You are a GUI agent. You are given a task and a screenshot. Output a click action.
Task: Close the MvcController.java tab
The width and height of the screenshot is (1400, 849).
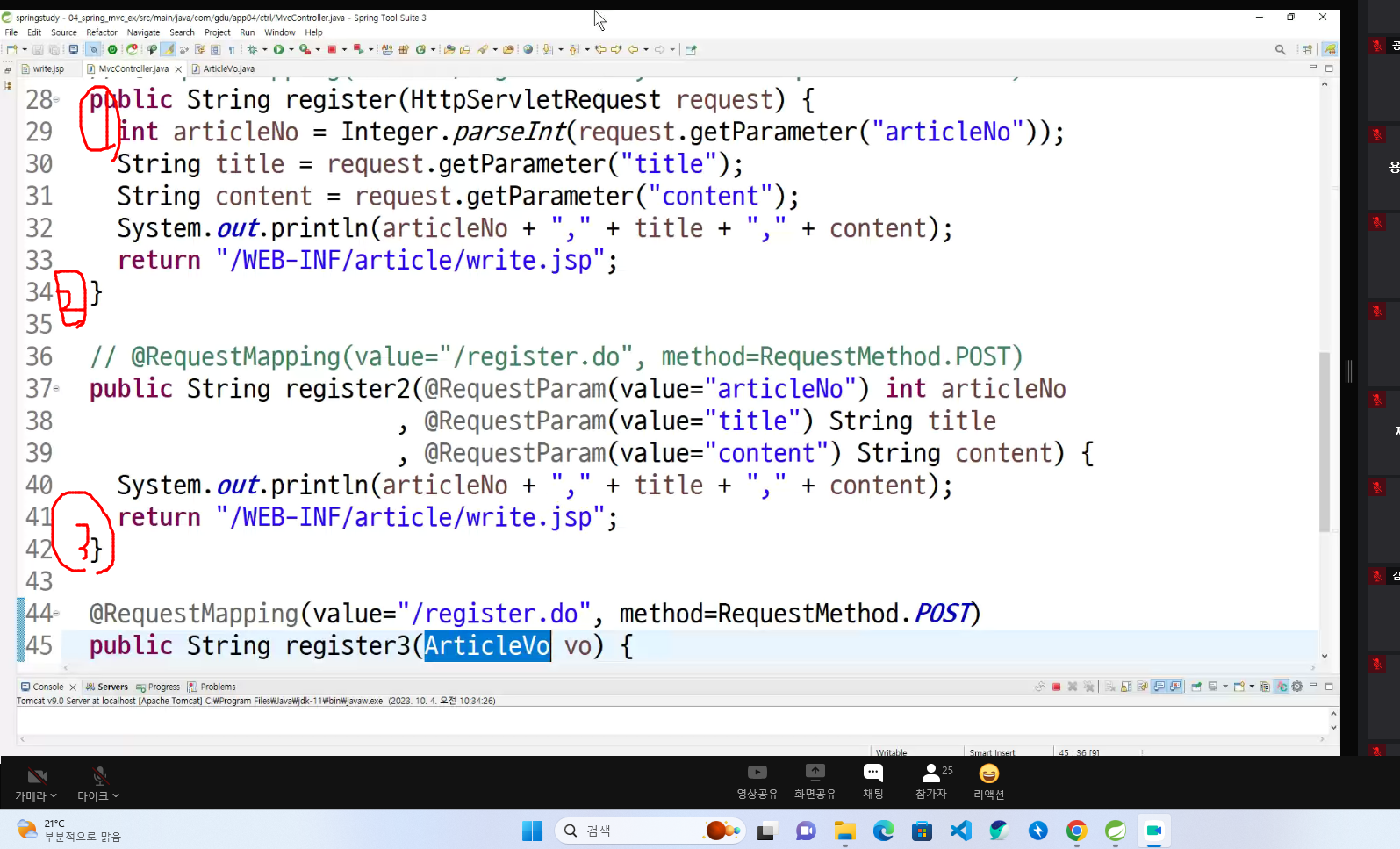coord(178,69)
